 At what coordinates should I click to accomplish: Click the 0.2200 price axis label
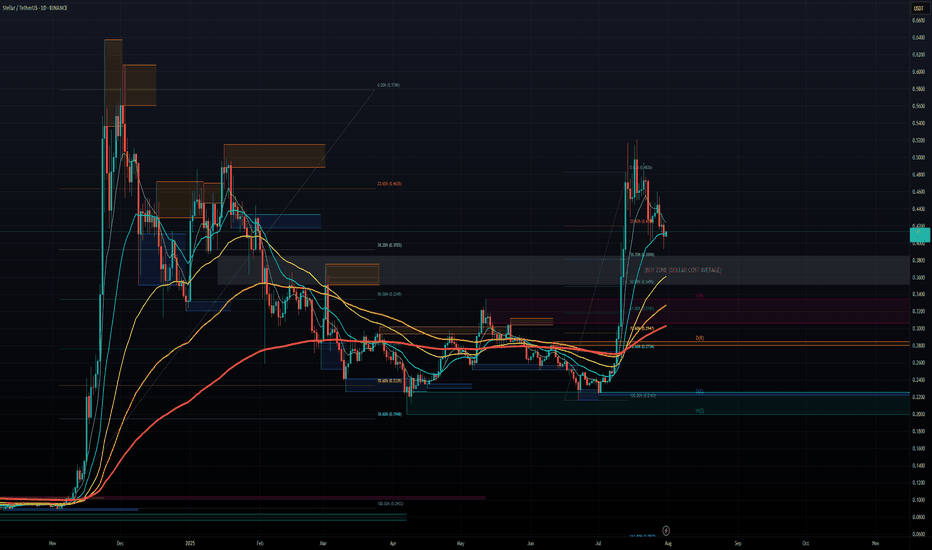tap(918, 397)
